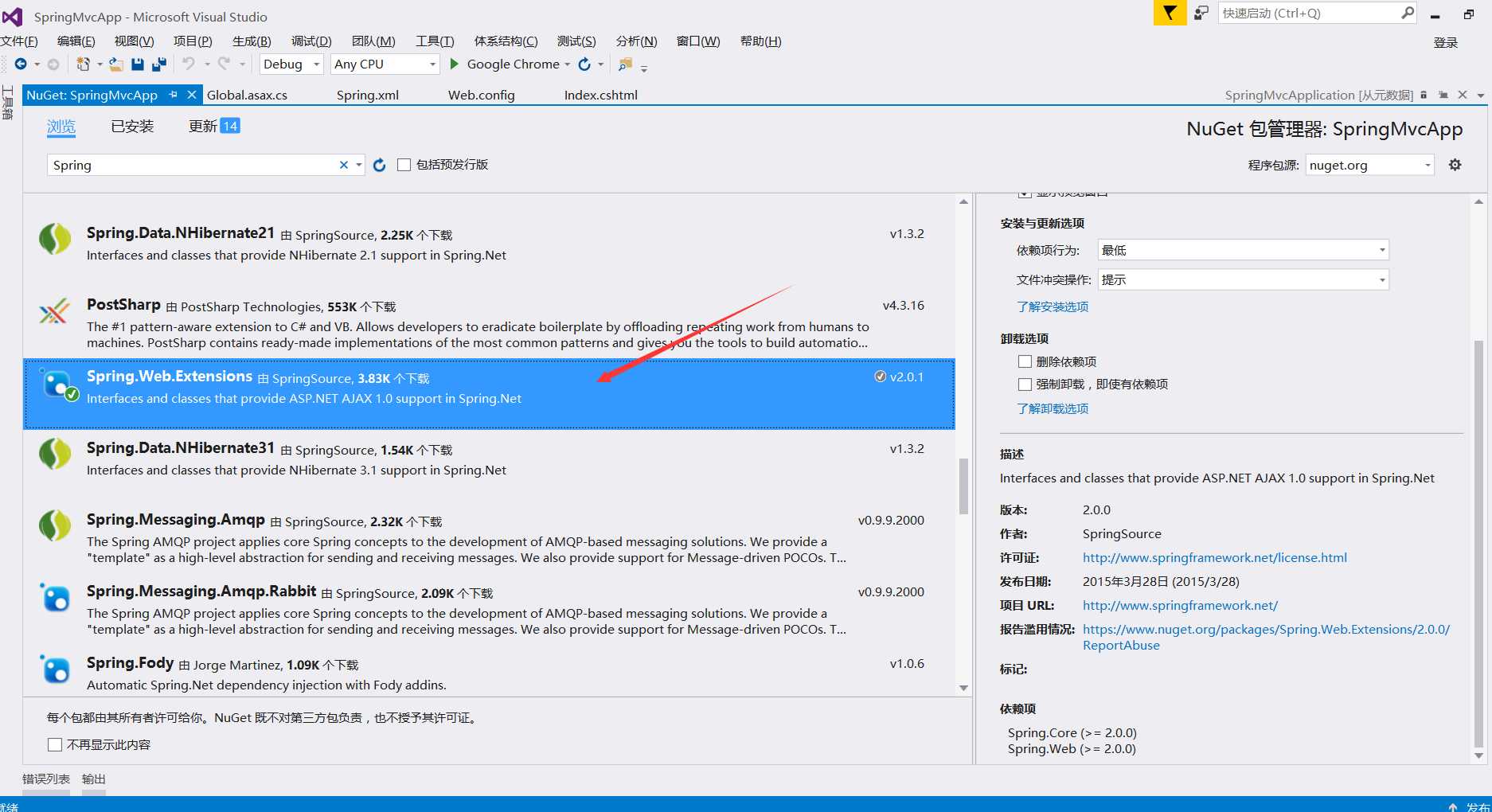This screenshot has height=812, width=1492.
Task: Click the Find in Files toolbar icon
Action: pos(626,64)
